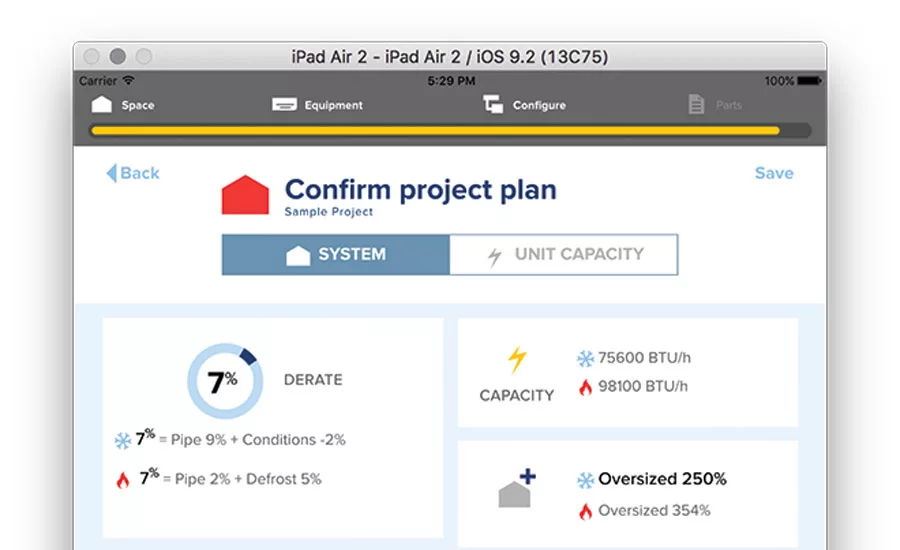Click the '98100 BTU/h' value
The height and width of the screenshot is (550, 900).
643,386
